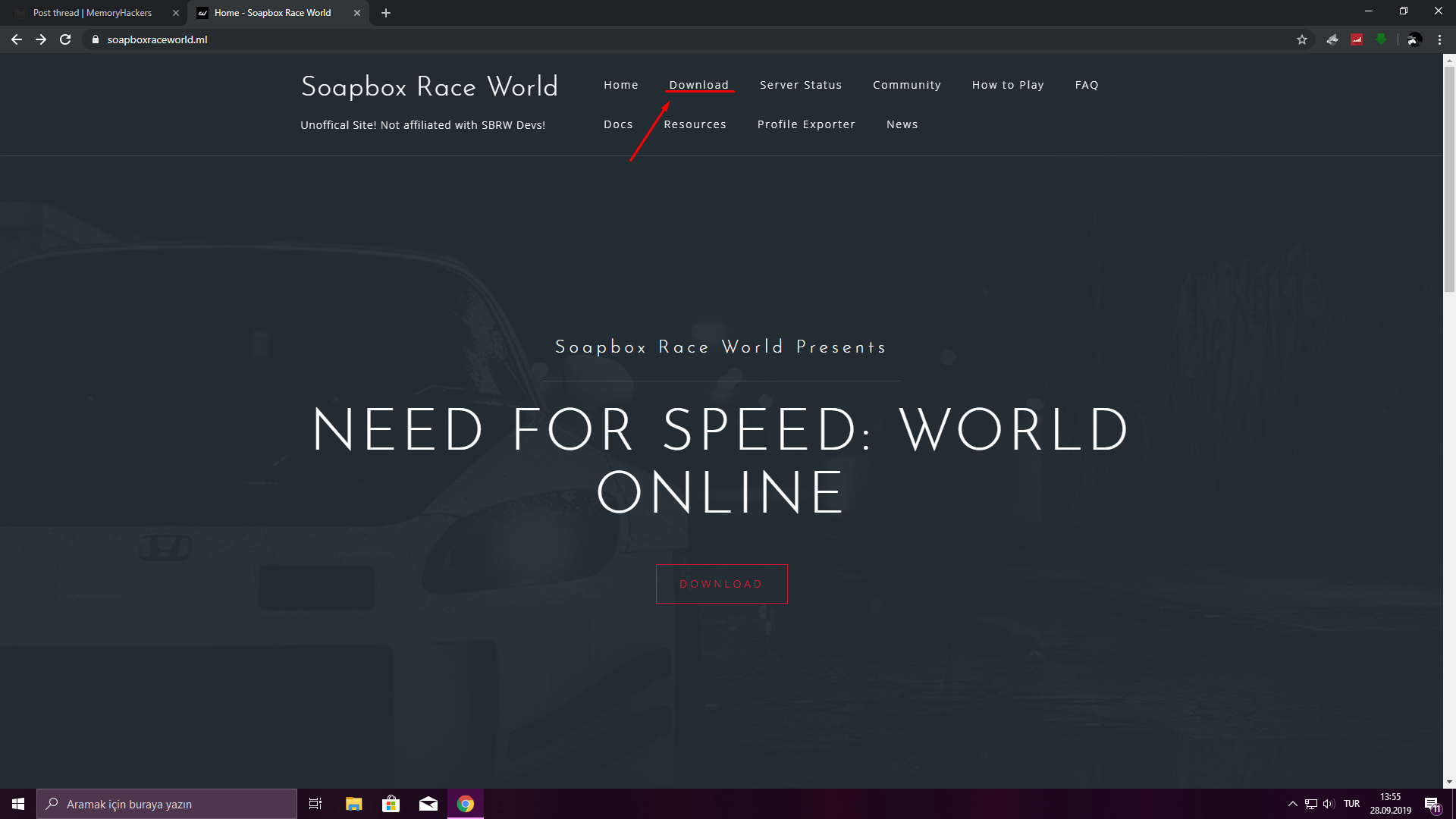1456x819 pixels.
Task: Open the Profile Exporter page
Action: tap(806, 124)
